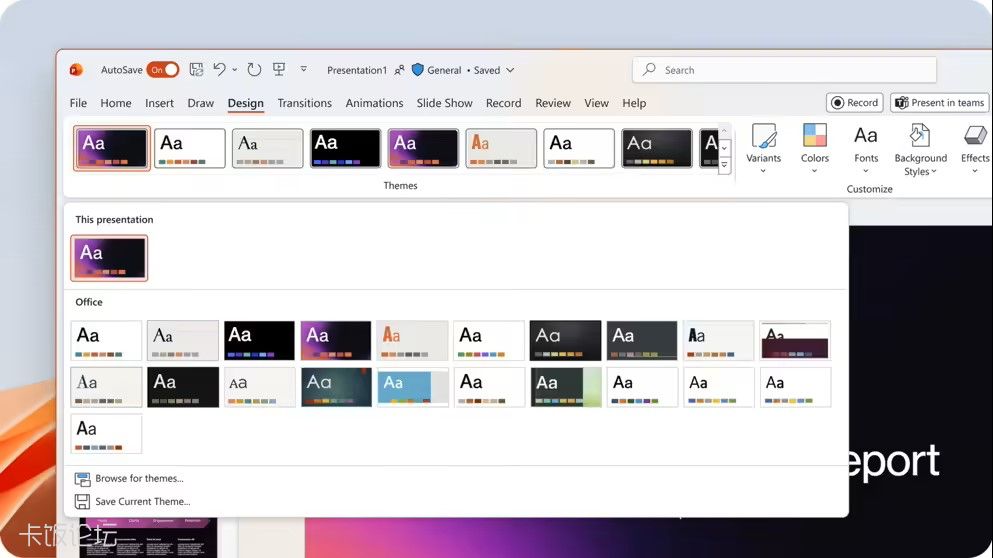Open the Variants dropdown
Image resolution: width=993 pixels, height=558 pixels.
coord(763,149)
